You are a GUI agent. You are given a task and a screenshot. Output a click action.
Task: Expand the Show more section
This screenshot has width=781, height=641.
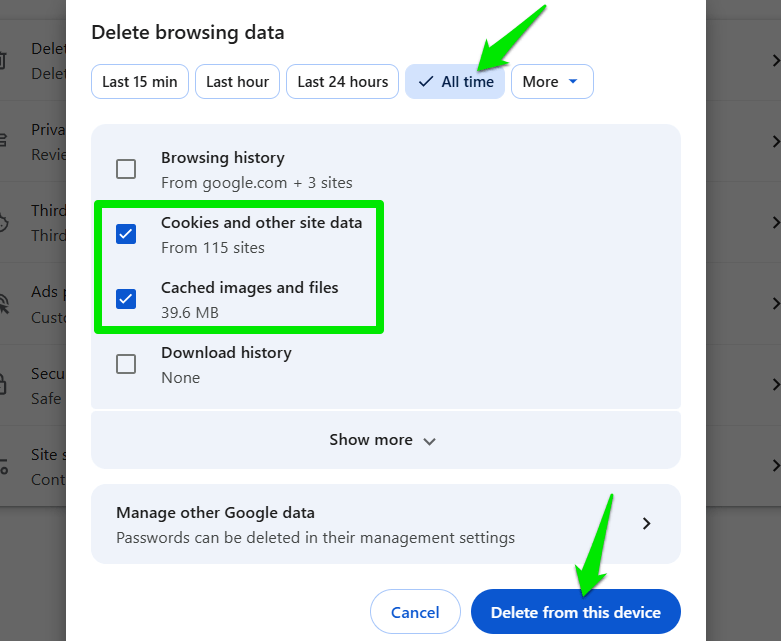(x=386, y=440)
